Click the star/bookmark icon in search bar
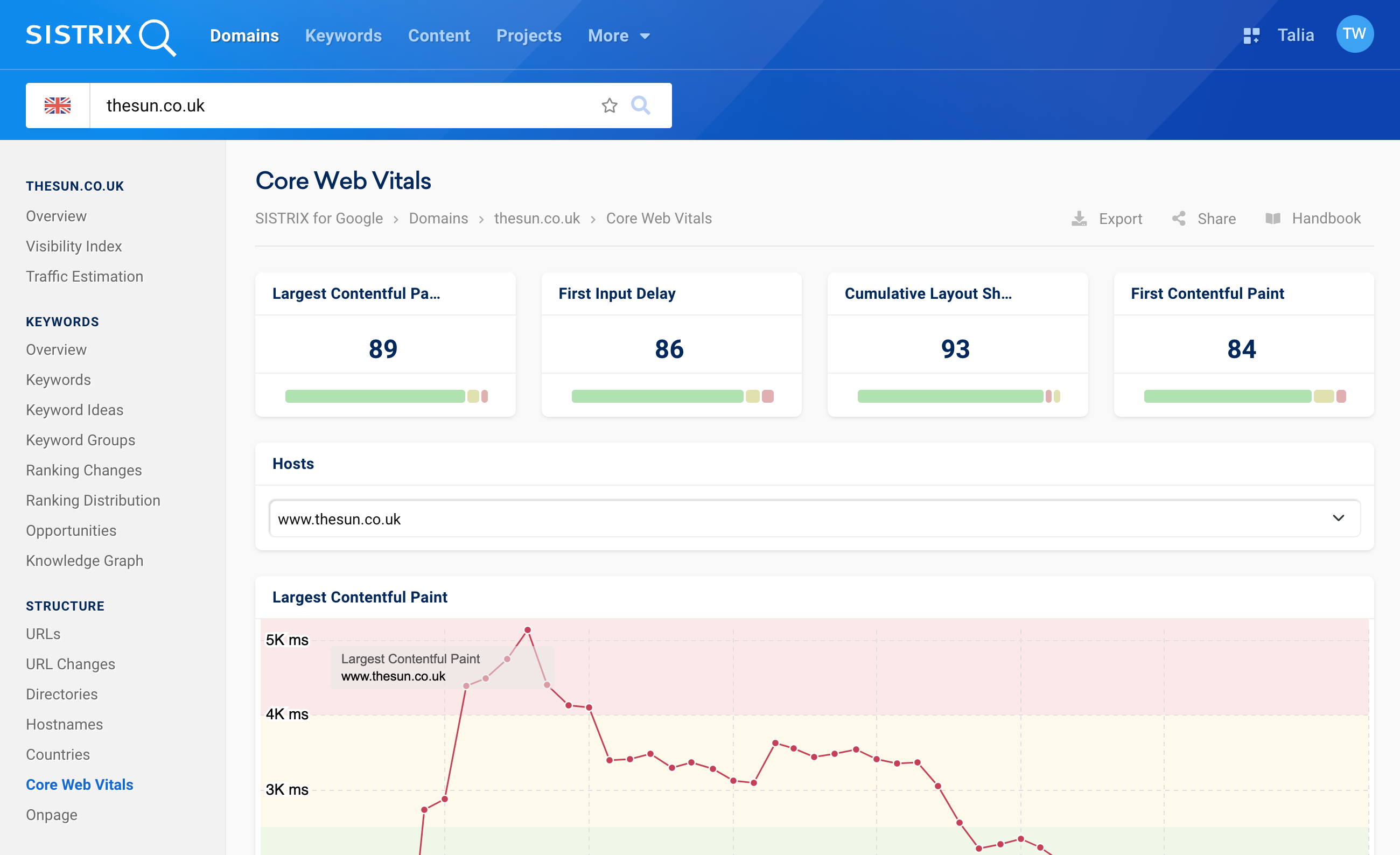 (610, 104)
